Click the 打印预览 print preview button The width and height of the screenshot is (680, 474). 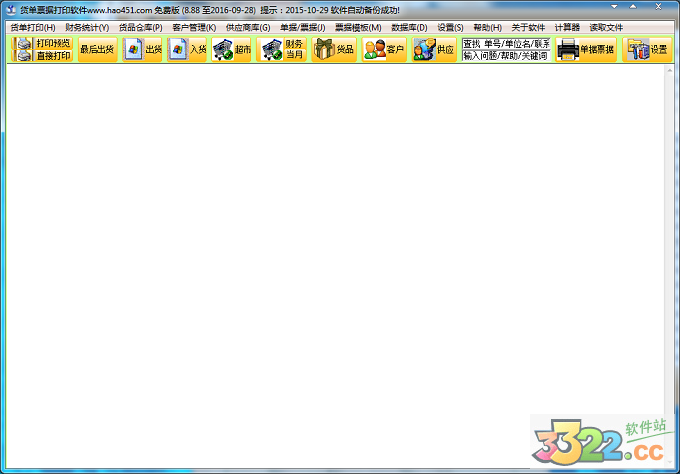tap(42, 43)
